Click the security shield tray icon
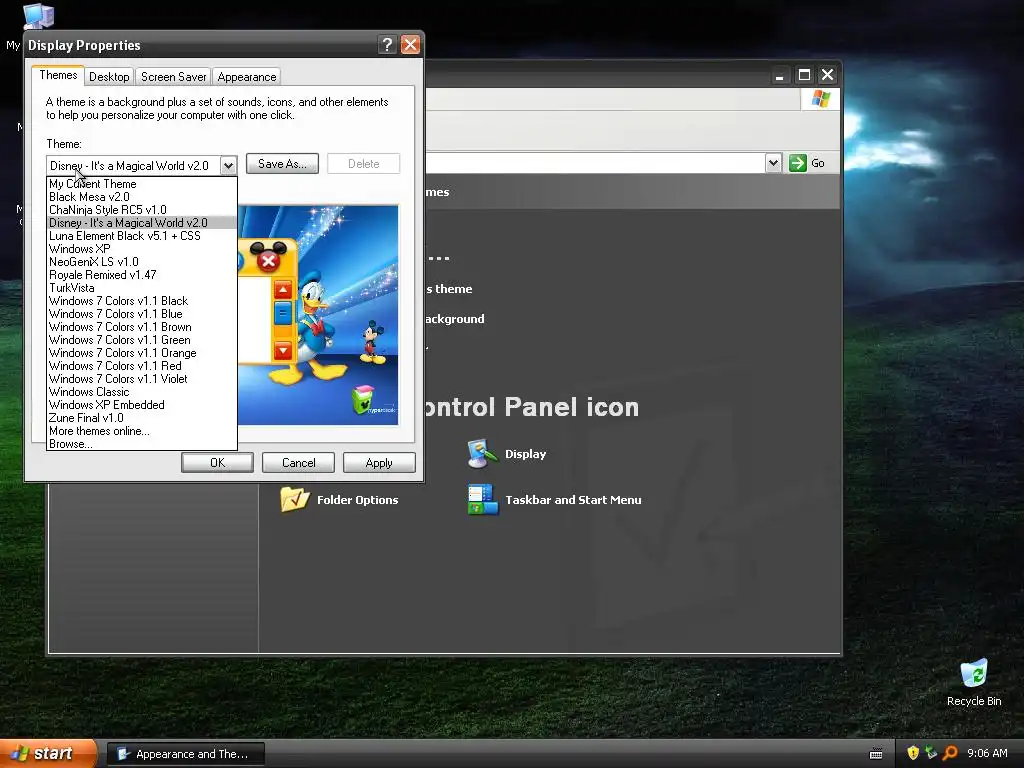 point(913,753)
